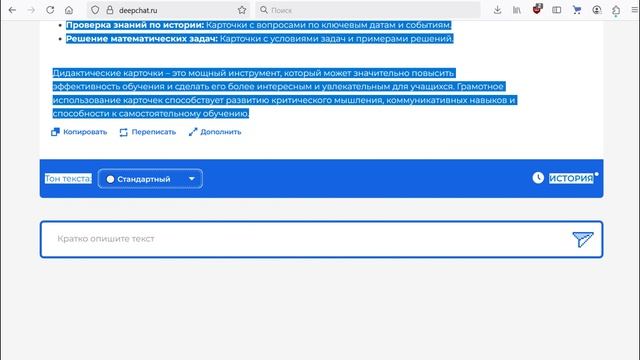The image size is (640, 360).
Task: Go back with the browser back arrow
Action: [x=12, y=10]
